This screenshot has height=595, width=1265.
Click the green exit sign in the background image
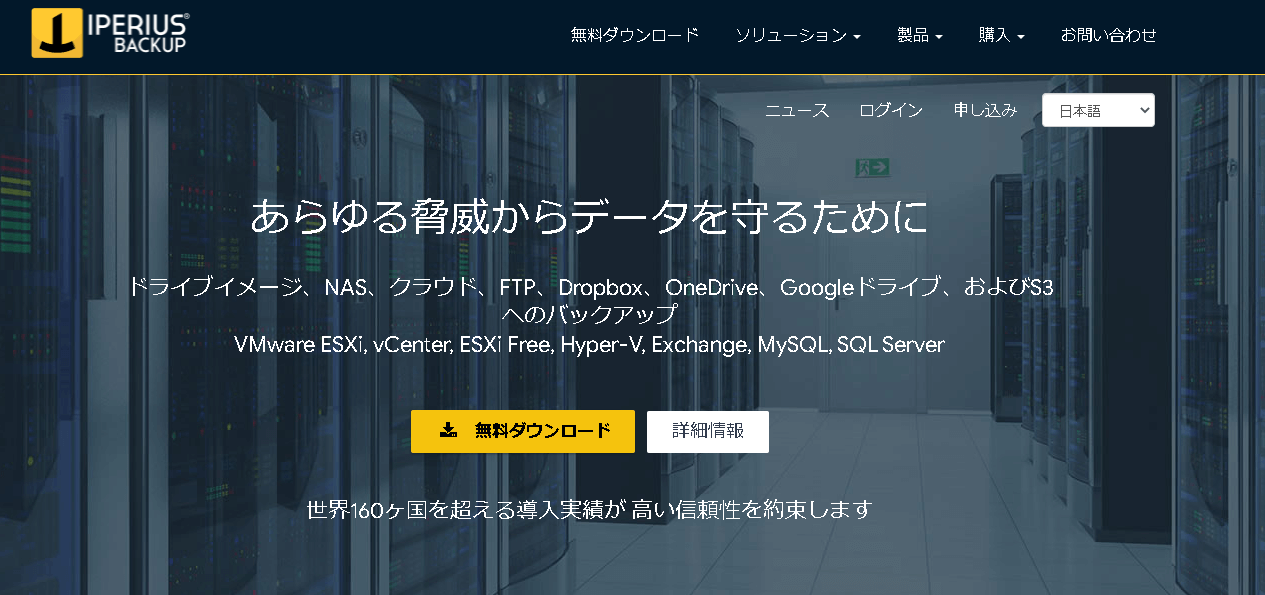point(872,167)
